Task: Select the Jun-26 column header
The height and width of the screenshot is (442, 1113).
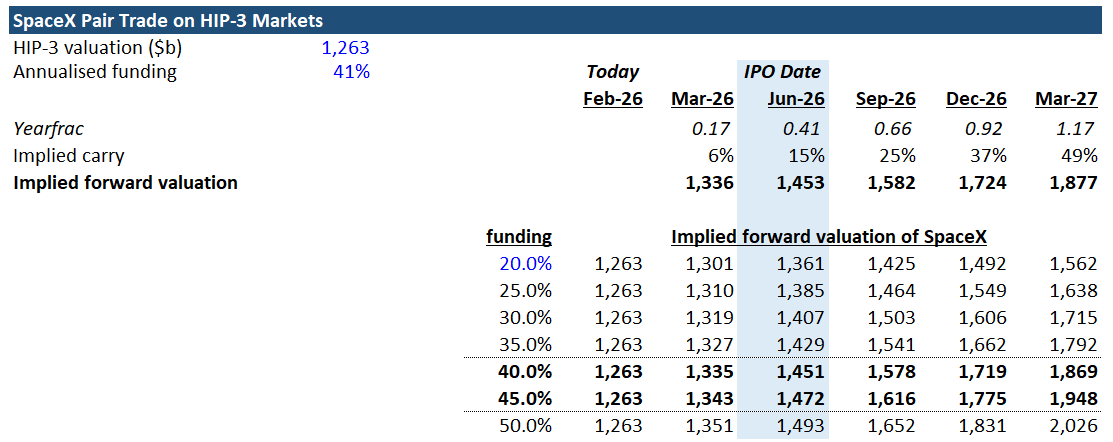Action: pyautogui.click(x=796, y=99)
